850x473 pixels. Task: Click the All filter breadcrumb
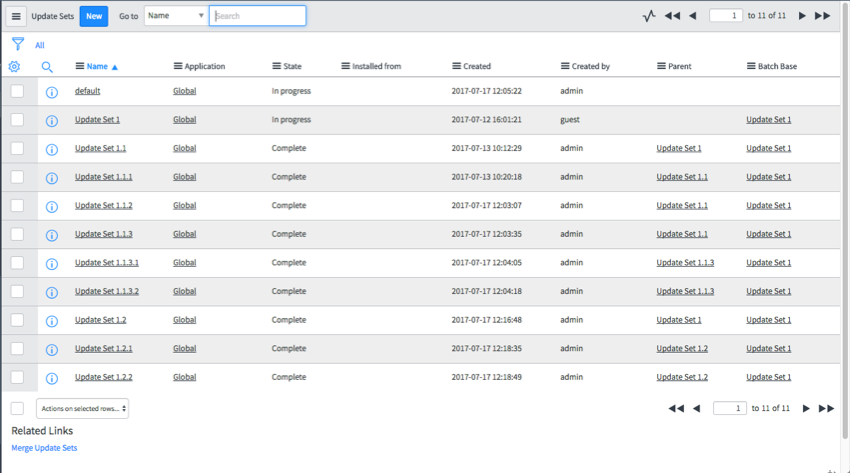[40, 46]
